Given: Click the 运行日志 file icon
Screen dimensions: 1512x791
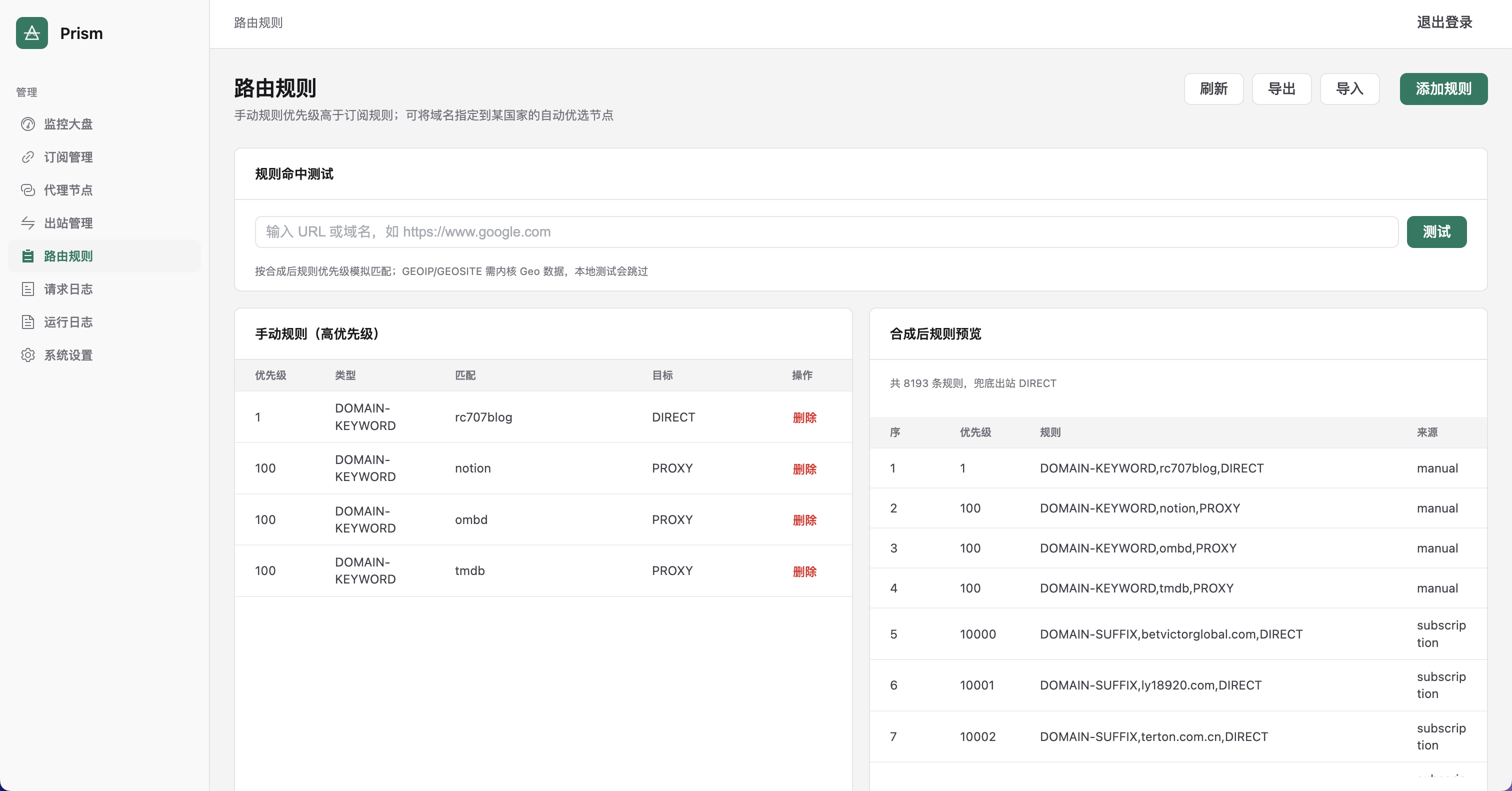Looking at the screenshot, I should click(27, 321).
